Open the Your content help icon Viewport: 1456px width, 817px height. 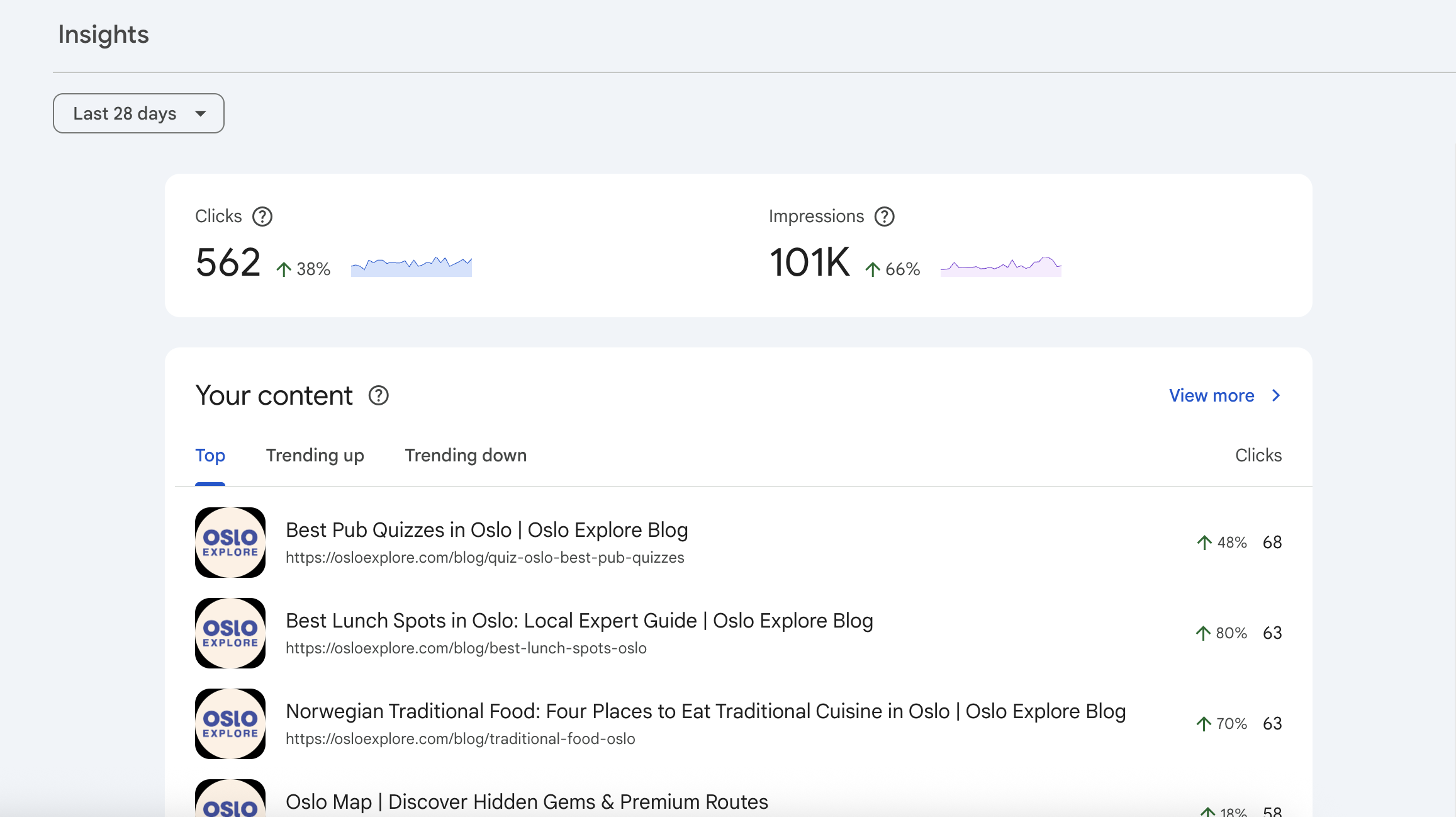click(x=379, y=396)
